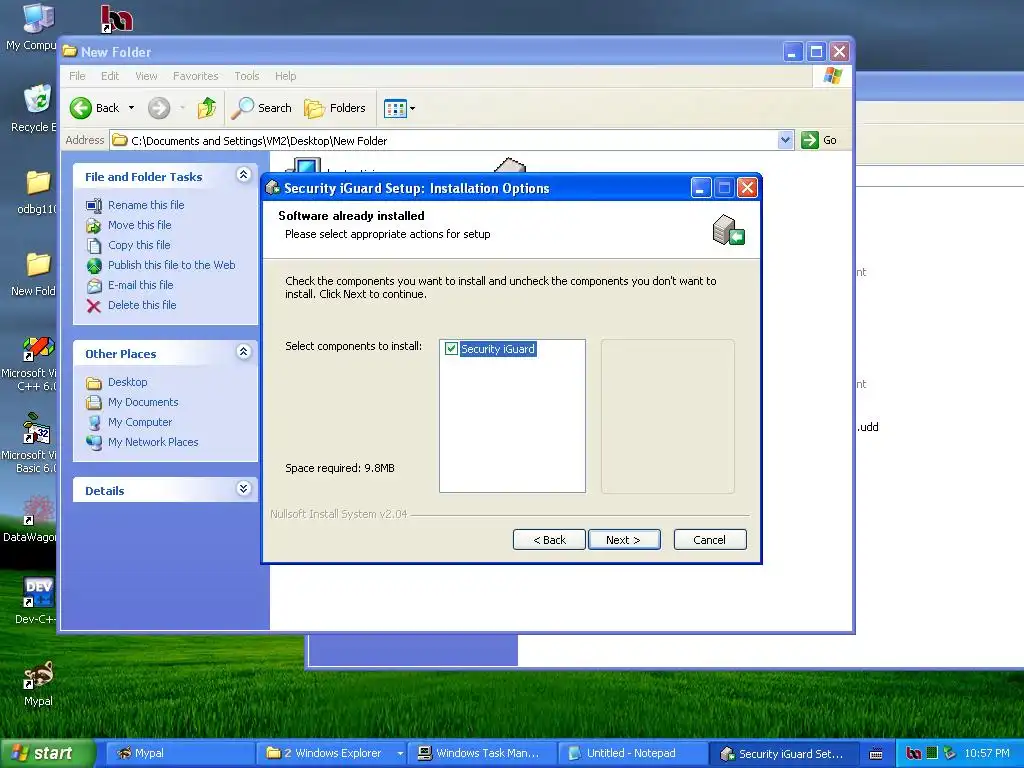Screen dimensions: 1024x768
Task: Expand the Details panel
Action: pyautogui.click(x=244, y=488)
